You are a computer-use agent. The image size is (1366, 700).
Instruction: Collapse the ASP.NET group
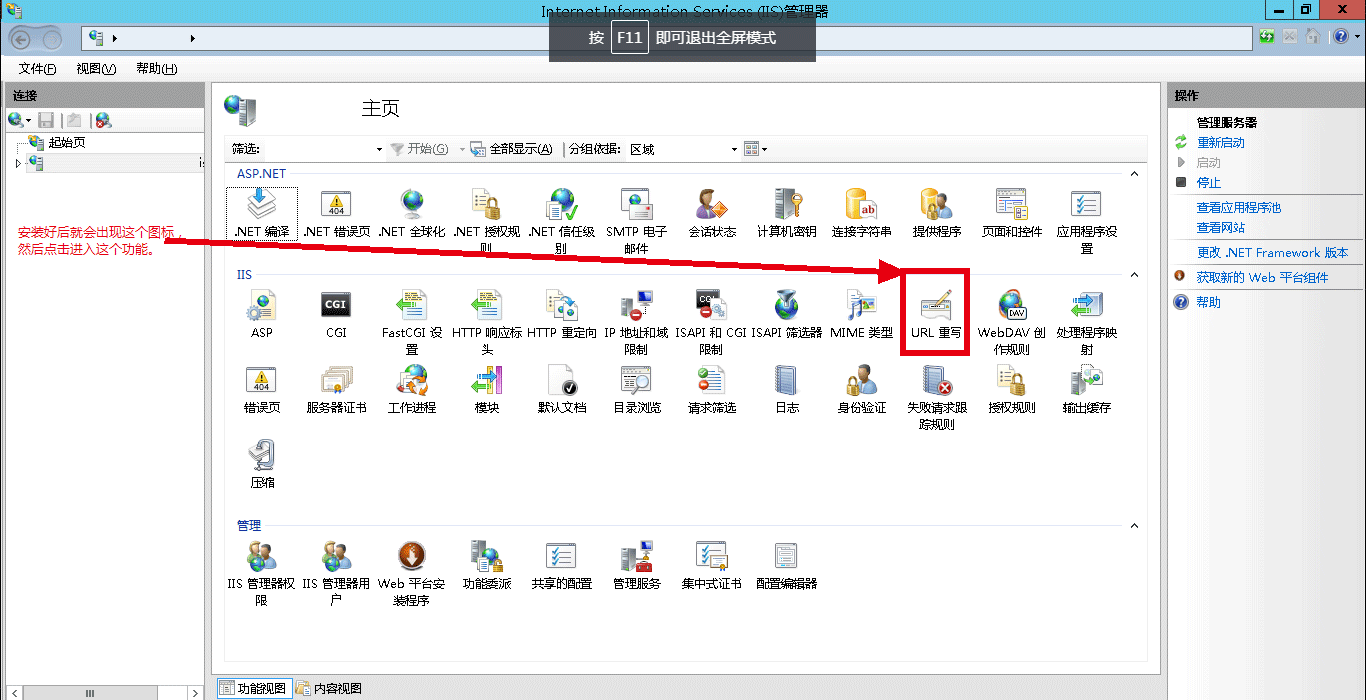[x=1134, y=174]
